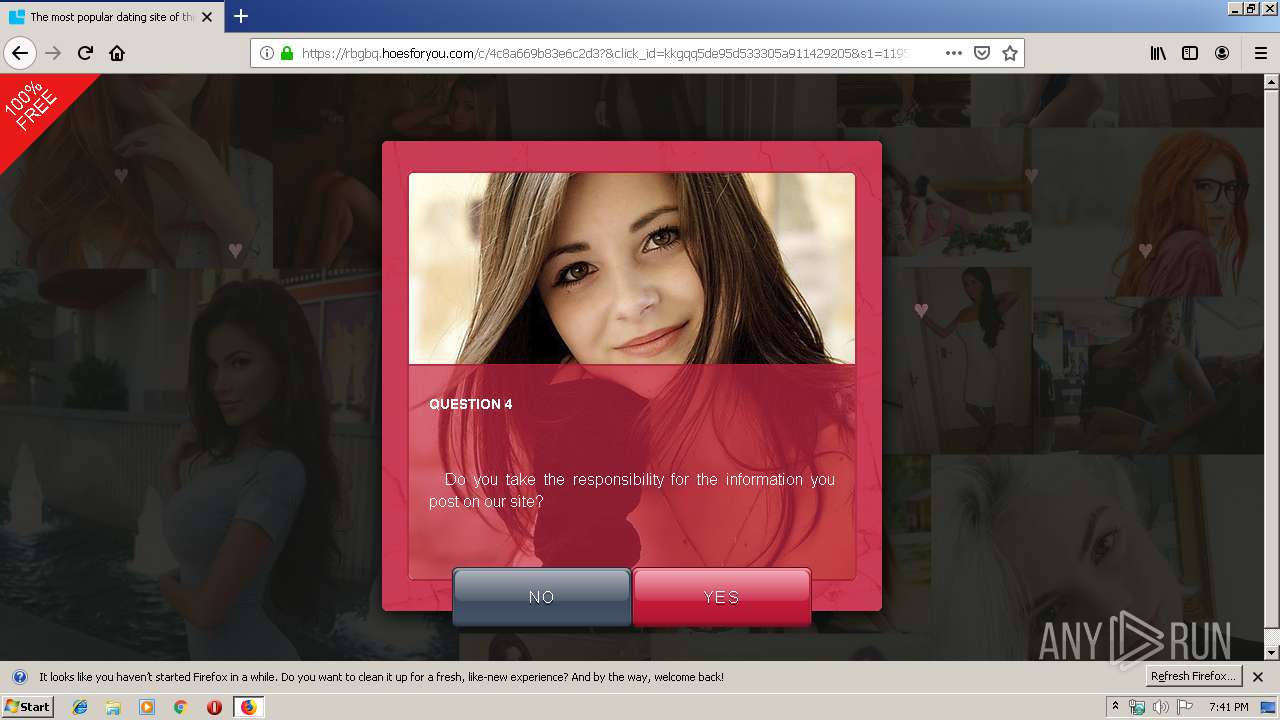Click the 7:41 PM taskbar clock
This screenshot has height=720, width=1280.
click(1228, 707)
